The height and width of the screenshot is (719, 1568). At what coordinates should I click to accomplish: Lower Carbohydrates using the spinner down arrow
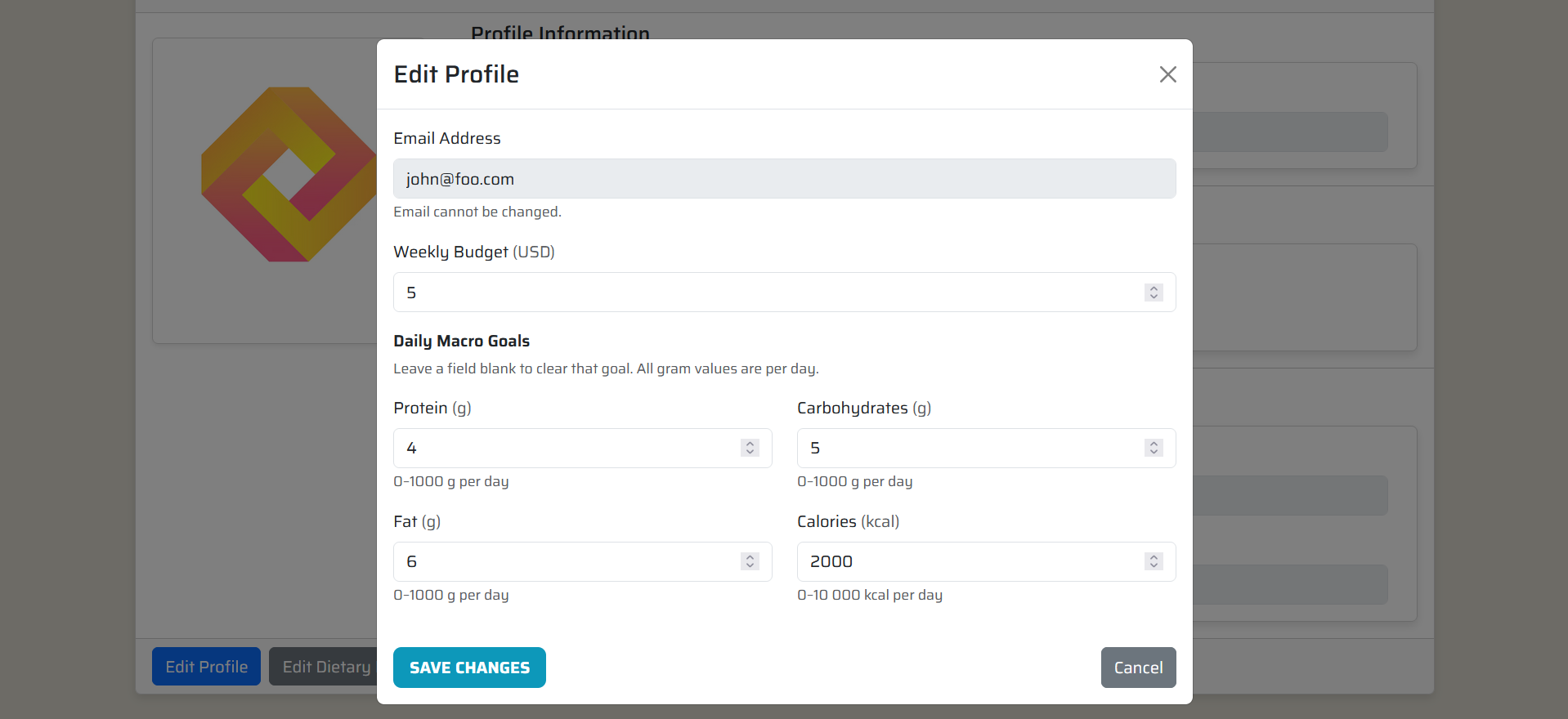click(x=1154, y=452)
